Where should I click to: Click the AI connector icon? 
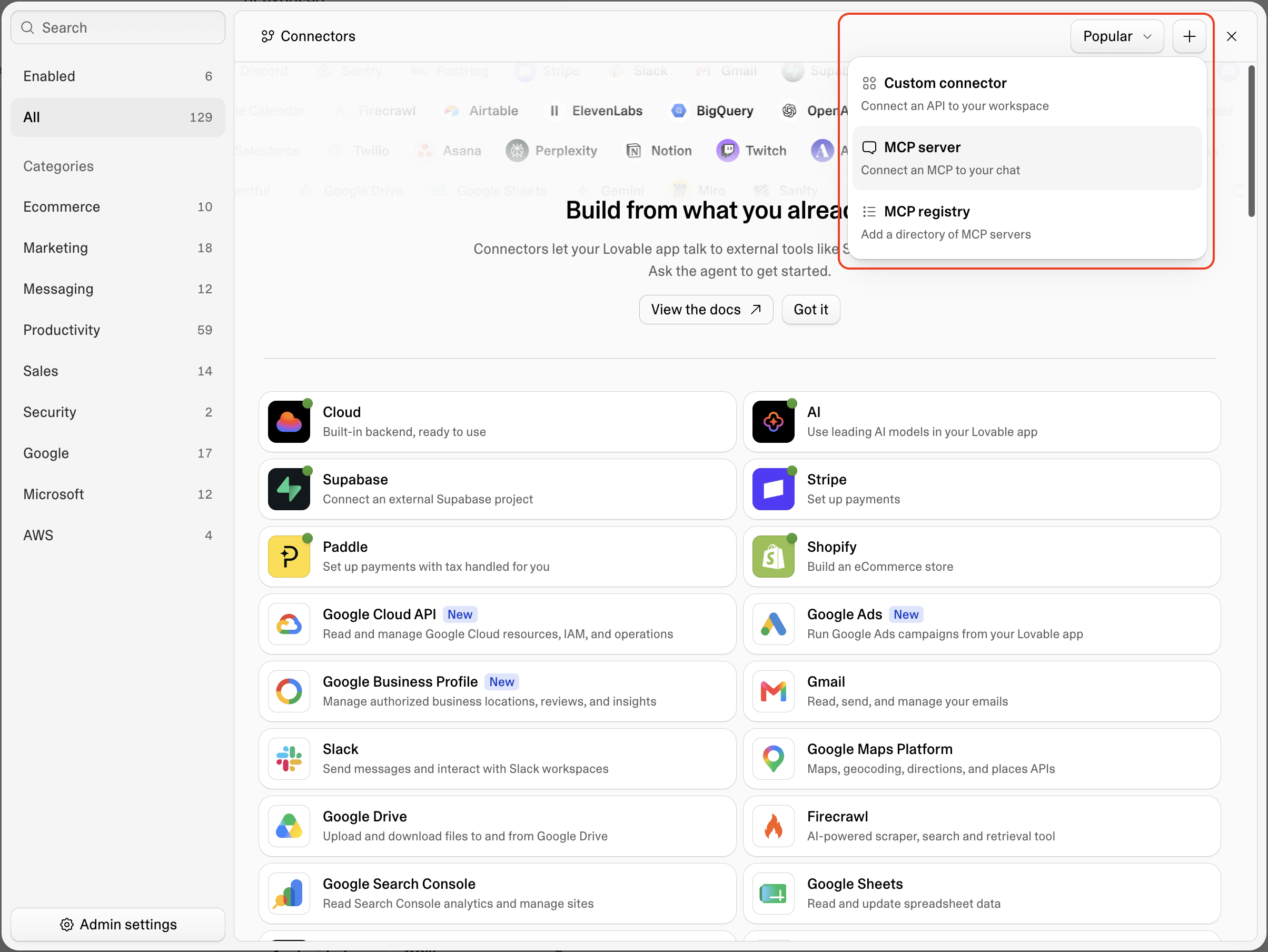pos(774,422)
